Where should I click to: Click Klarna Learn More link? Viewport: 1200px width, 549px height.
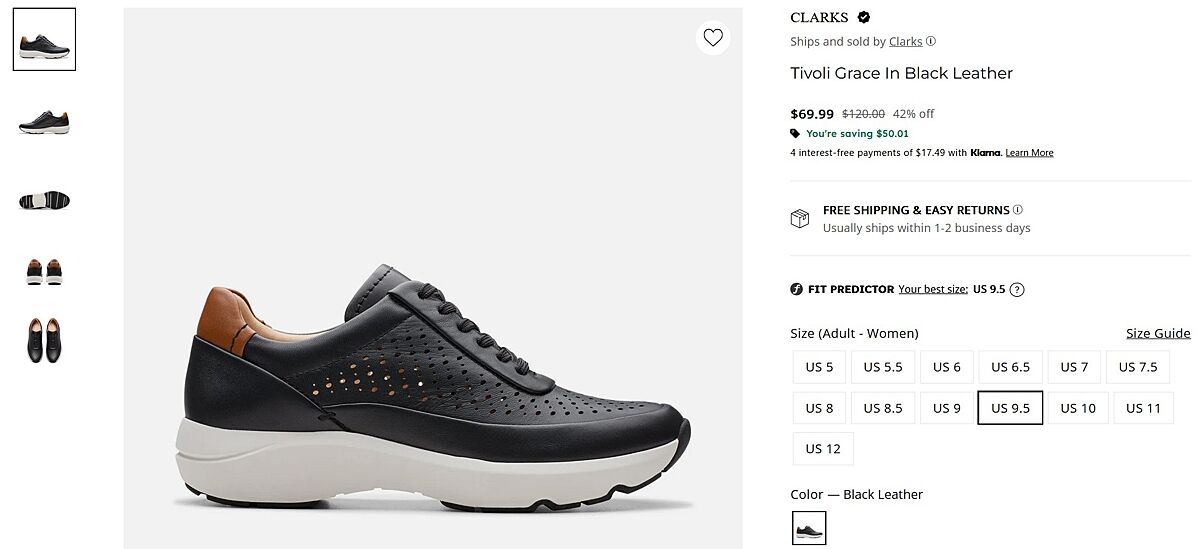click(x=1029, y=153)
